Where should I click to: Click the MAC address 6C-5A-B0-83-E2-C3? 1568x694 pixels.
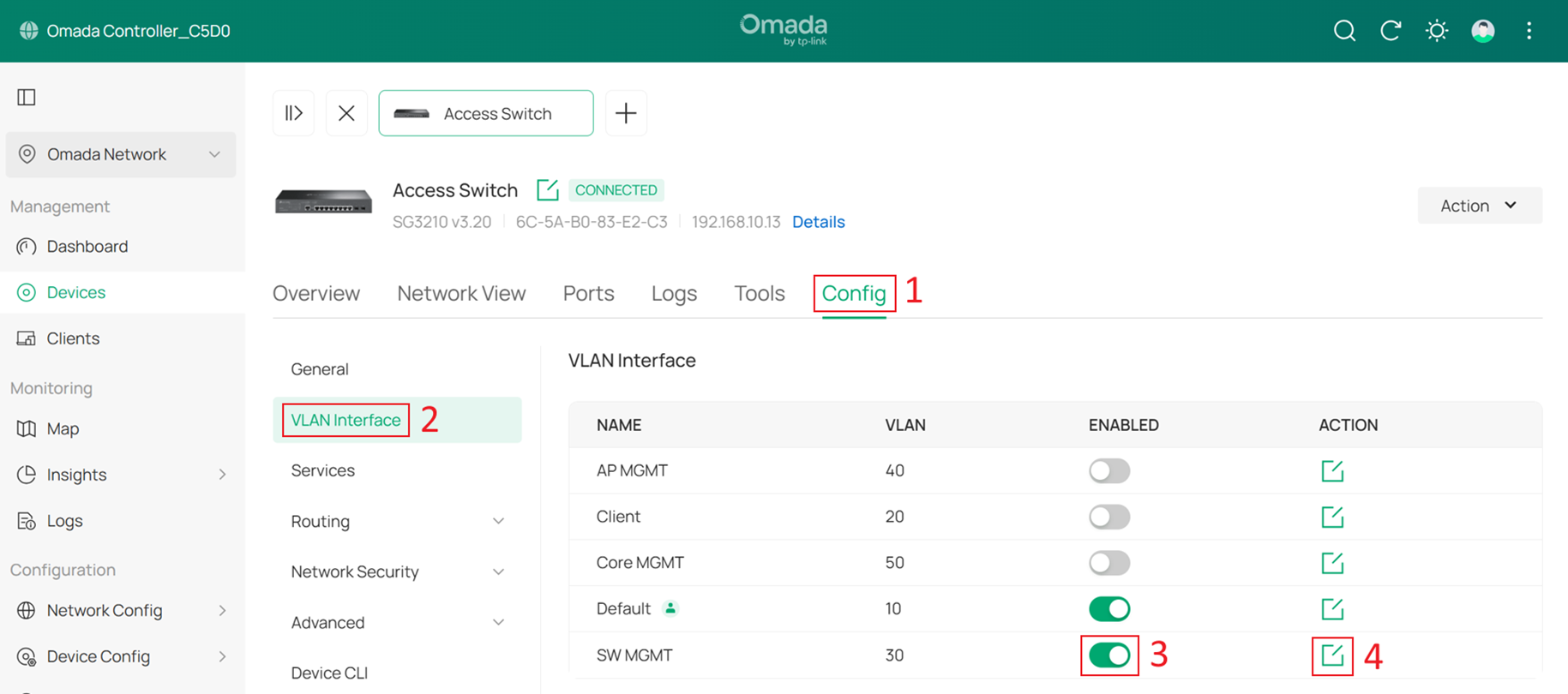[592, 222]
